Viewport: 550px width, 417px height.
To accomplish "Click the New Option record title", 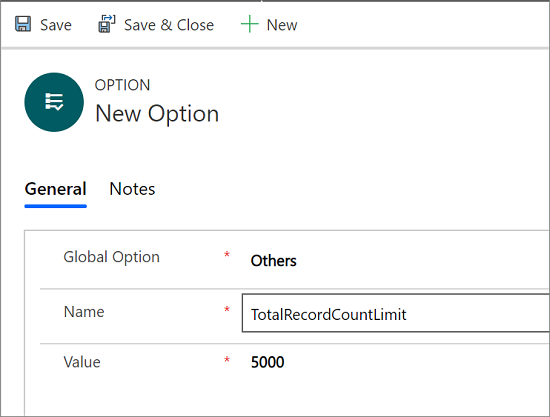I will point(157,114).
